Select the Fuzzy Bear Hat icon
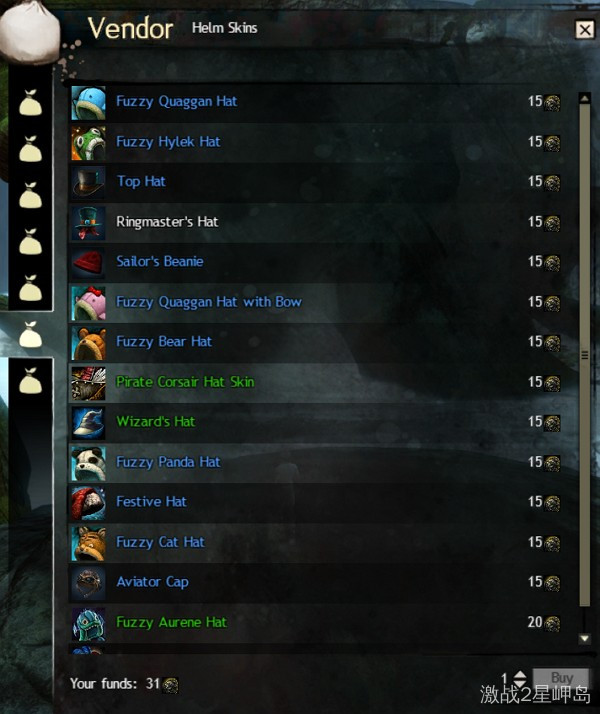 88,343
